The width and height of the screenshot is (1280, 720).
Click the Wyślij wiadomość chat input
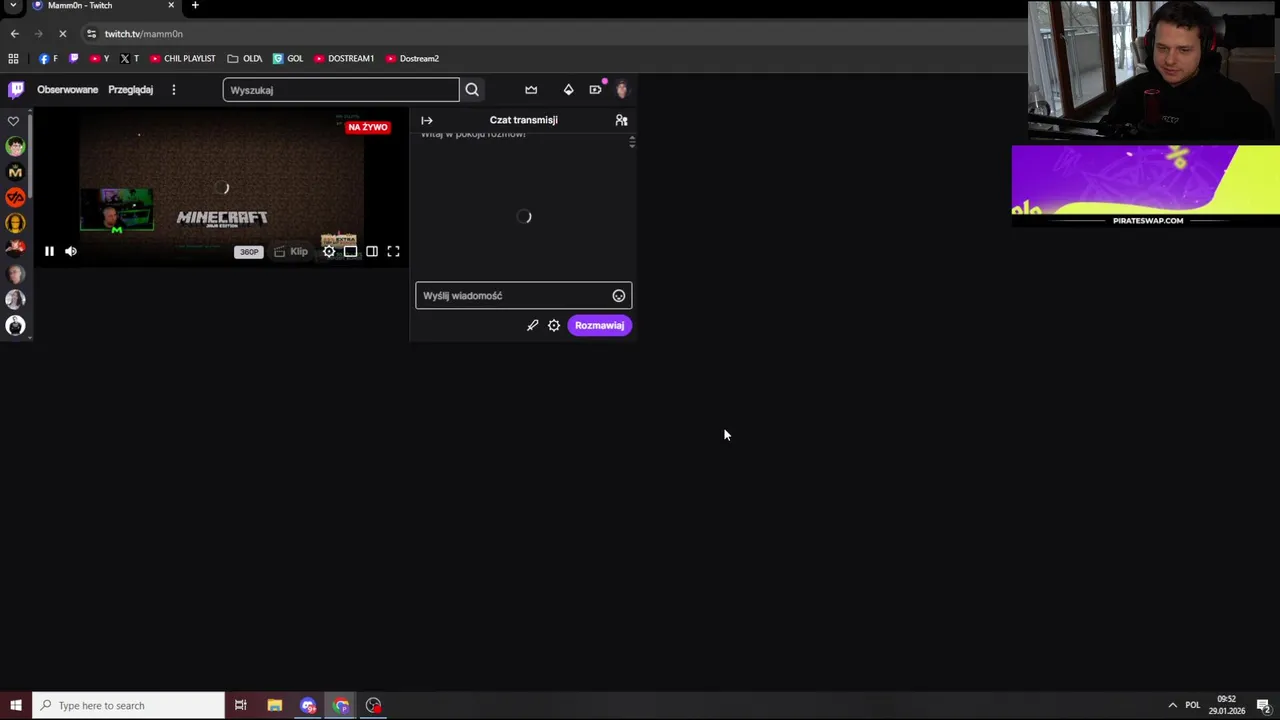tap(523, 296)
